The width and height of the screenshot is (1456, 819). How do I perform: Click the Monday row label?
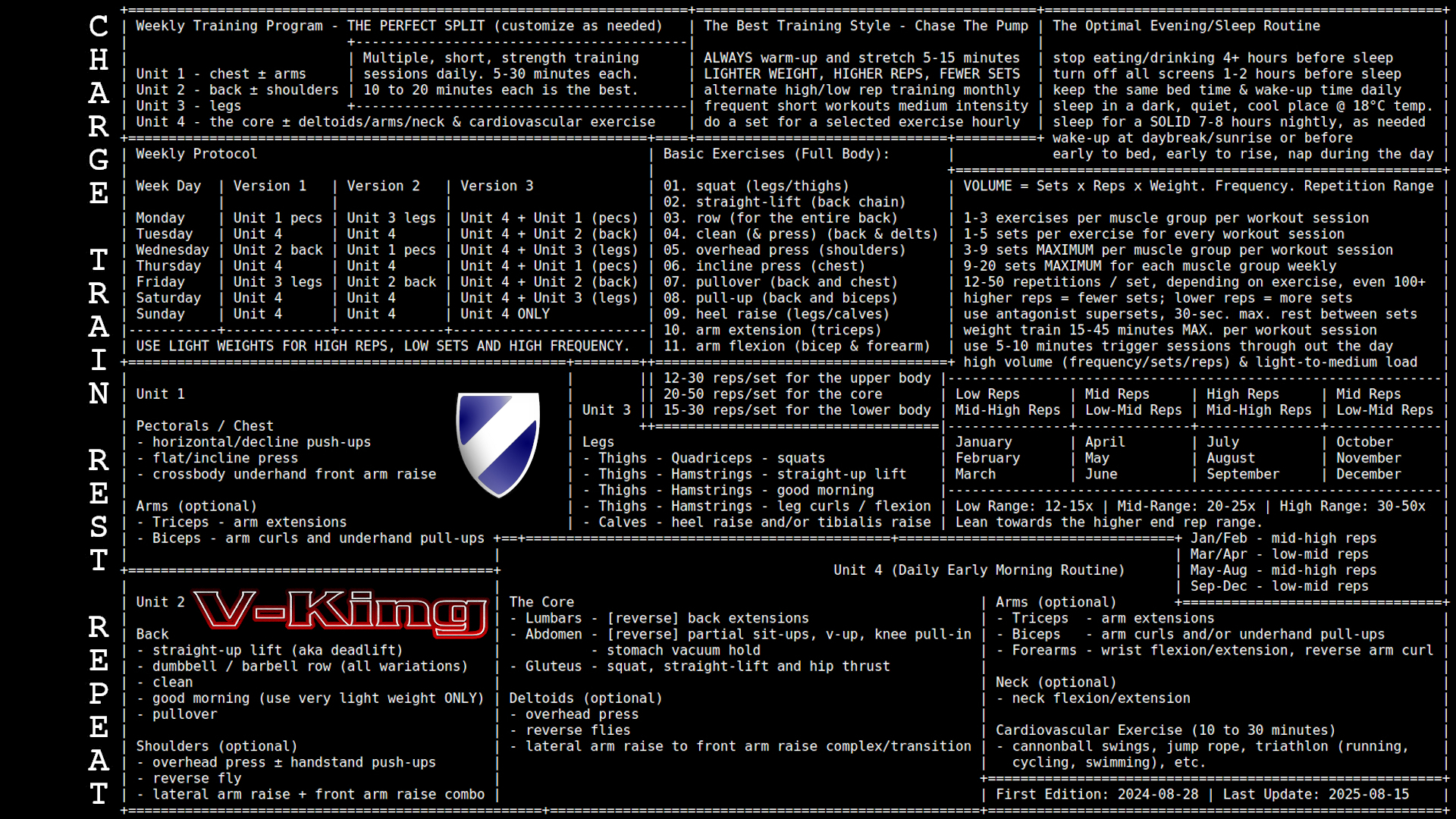click(160, 218)
